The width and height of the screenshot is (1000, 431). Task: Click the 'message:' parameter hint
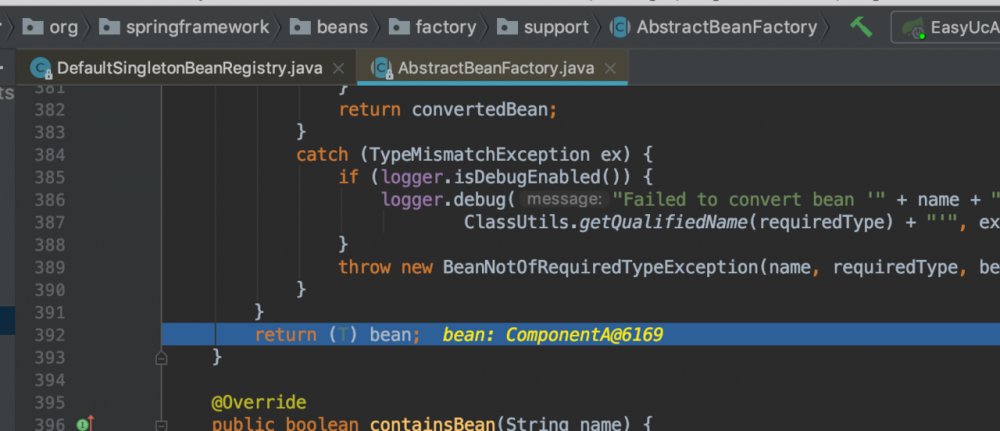[562, 200]
